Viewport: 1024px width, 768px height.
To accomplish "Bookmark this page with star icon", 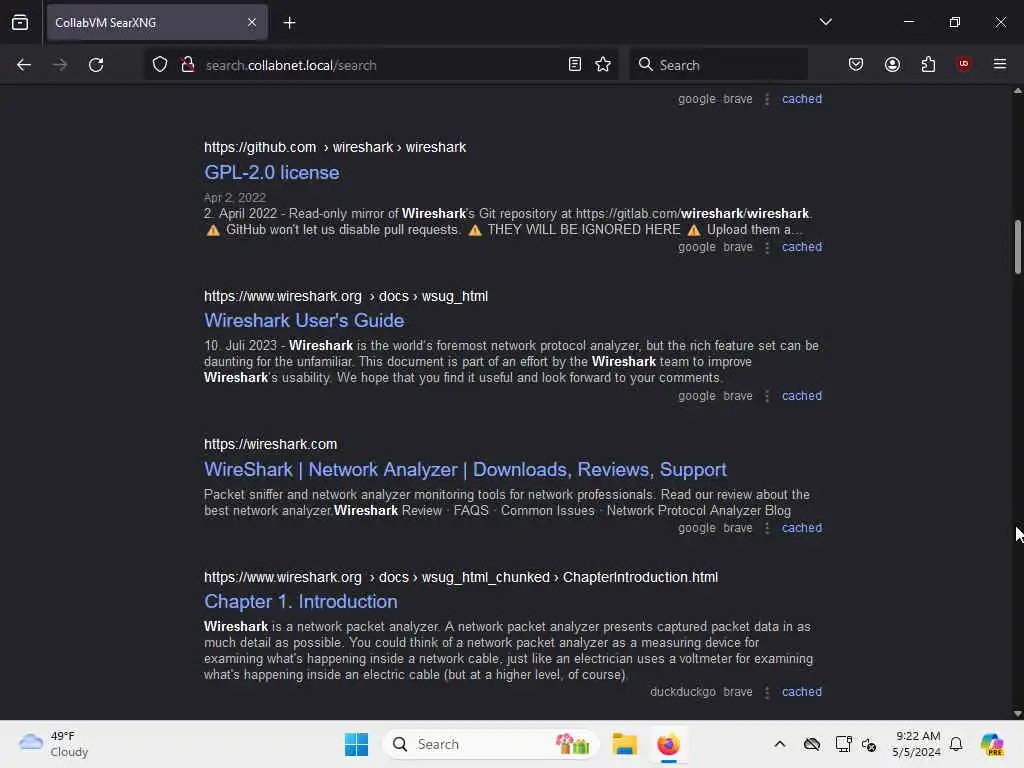I will (603, 65).
